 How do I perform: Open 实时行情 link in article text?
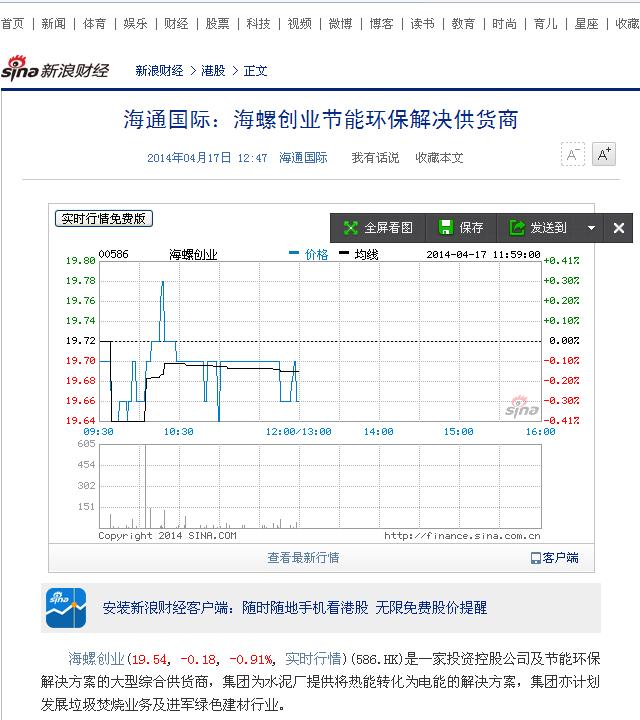click(x=313, y=659)
